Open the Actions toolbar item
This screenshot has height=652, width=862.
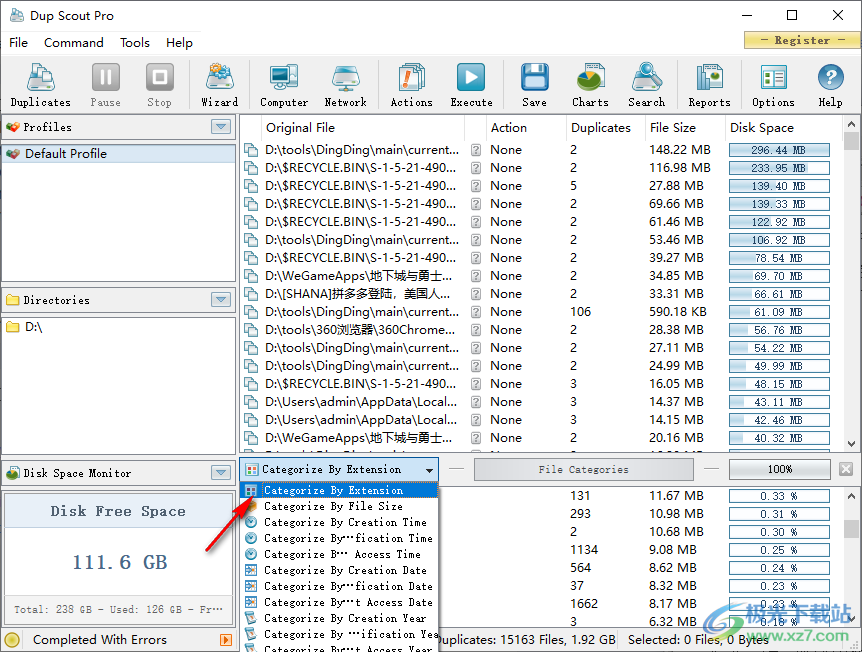(x=411, y=85)
